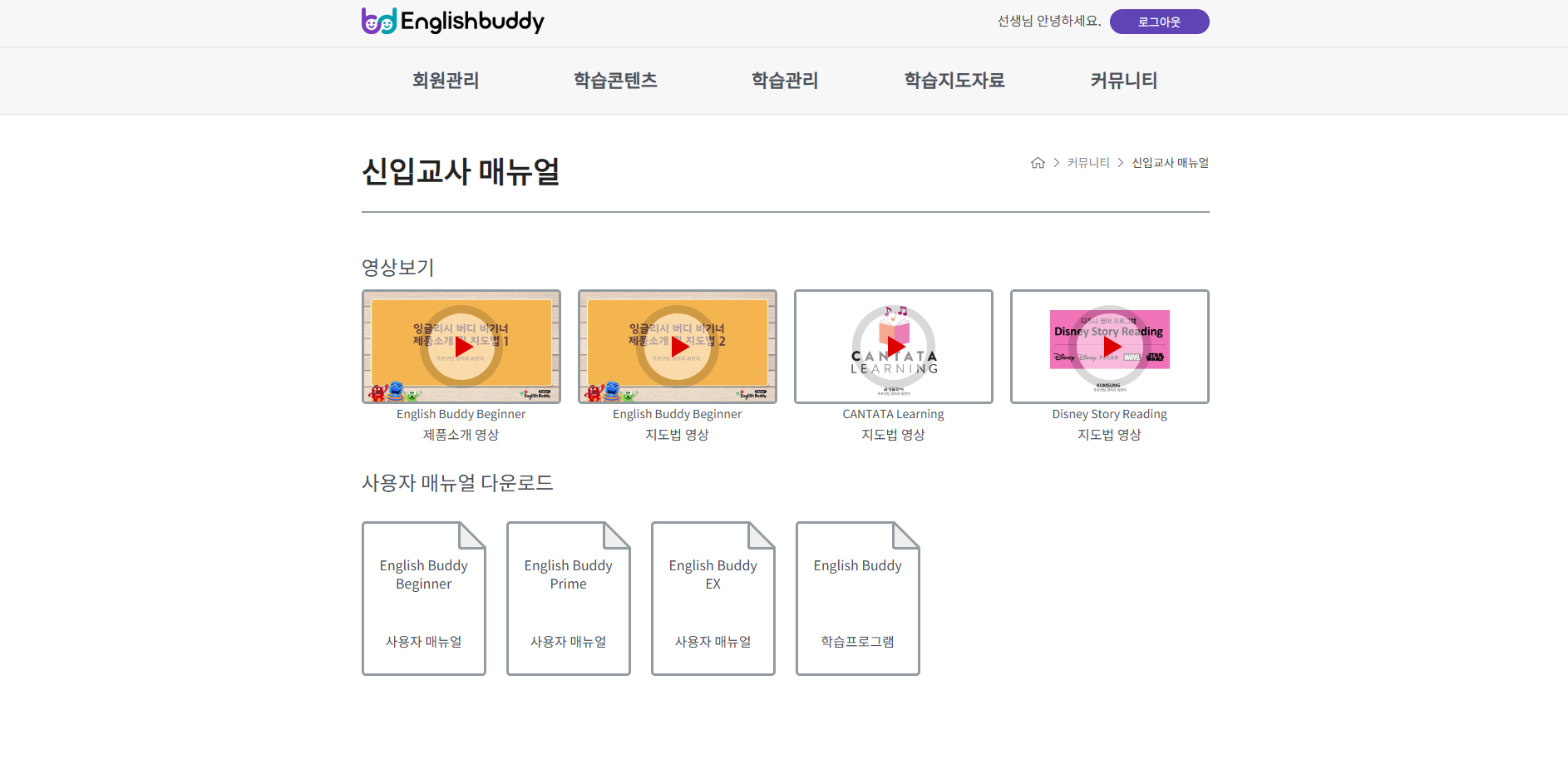1568x769 pixels.
Task: Download English Buddy EX 사용자 매뉴얼 file
Action: pyautogui.click(x=713, y=599)
